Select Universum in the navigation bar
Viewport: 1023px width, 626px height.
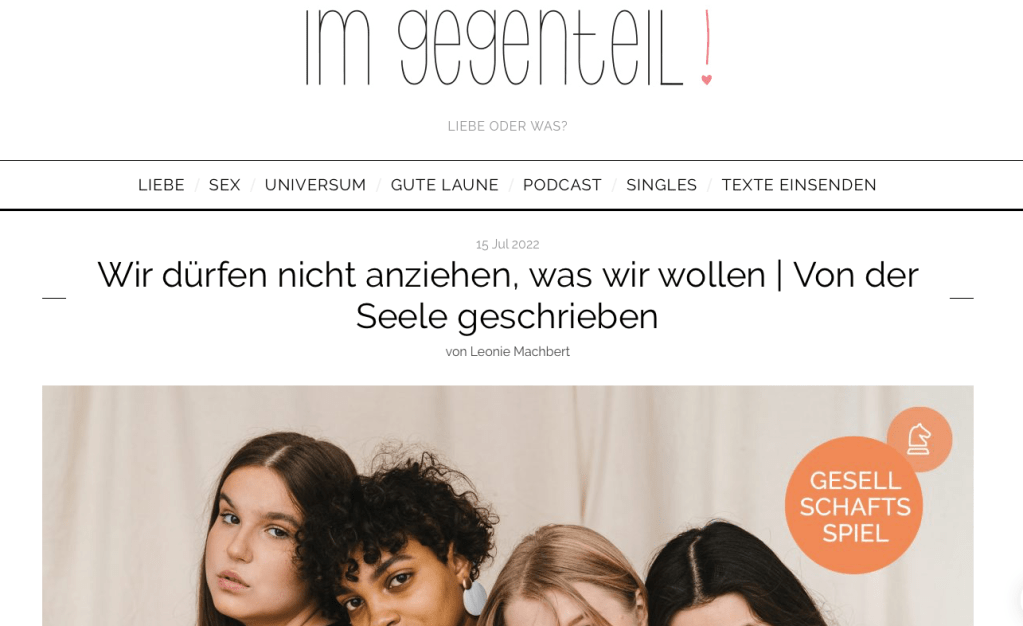(x=315, y=185)
